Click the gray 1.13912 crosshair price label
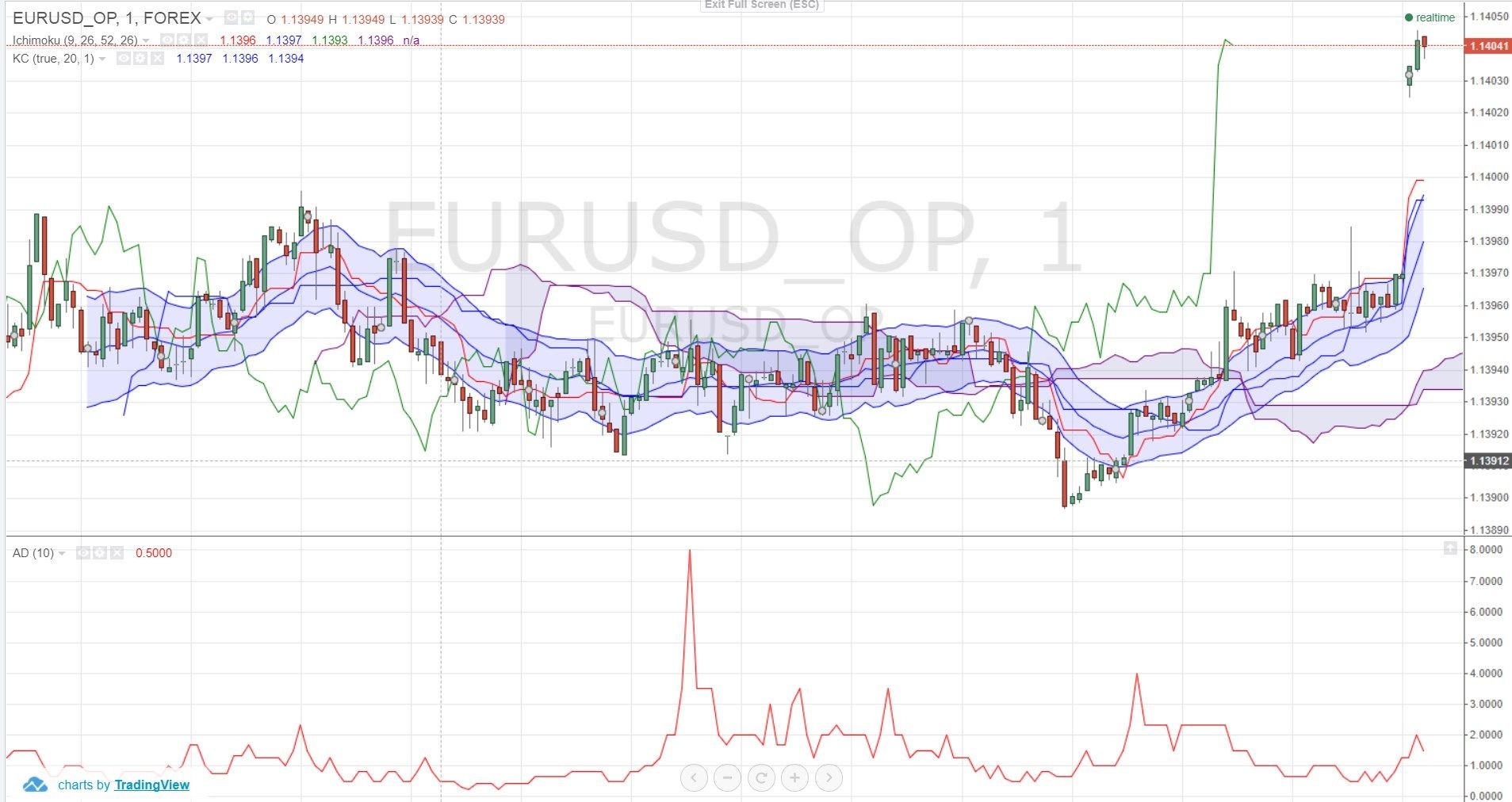The image size is (1512, 802). click(1488, 460)
